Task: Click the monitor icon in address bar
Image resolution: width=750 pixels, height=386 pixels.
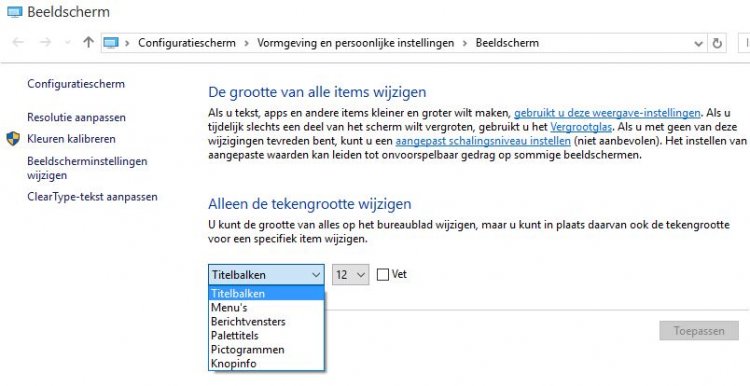Action: pyautogui.click(x=111, y=43)
